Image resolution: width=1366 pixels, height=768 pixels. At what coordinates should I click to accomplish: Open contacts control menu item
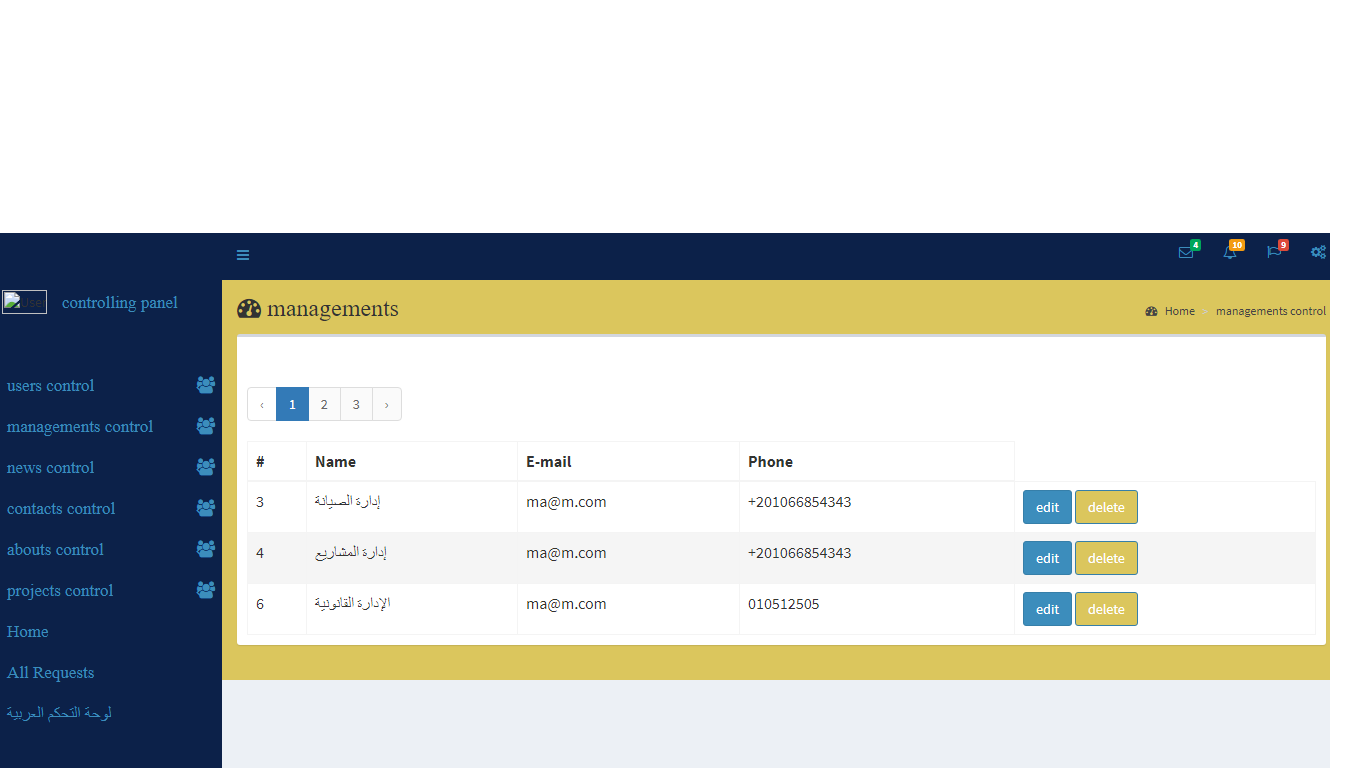(61, 509)
